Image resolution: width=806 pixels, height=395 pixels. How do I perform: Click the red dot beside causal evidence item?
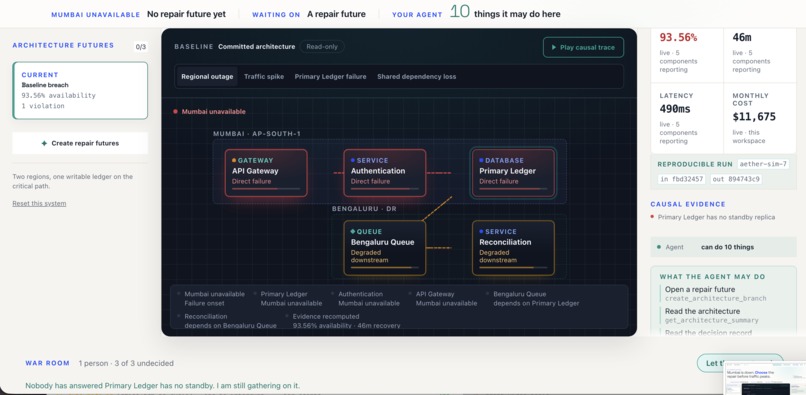pos(653,217)
